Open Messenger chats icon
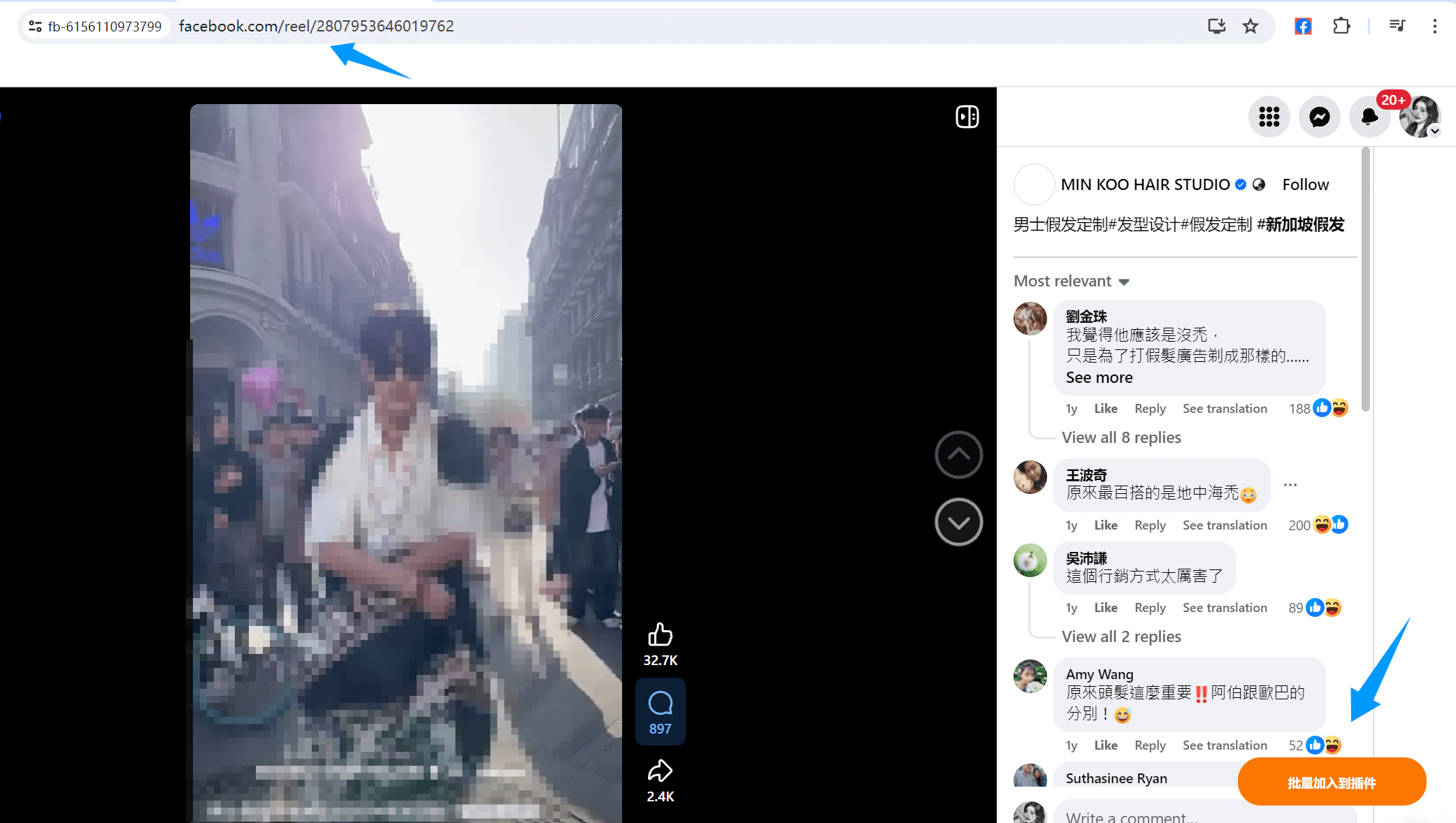The height and width of the screenshot is (823, 1456). pos(1319,117)
